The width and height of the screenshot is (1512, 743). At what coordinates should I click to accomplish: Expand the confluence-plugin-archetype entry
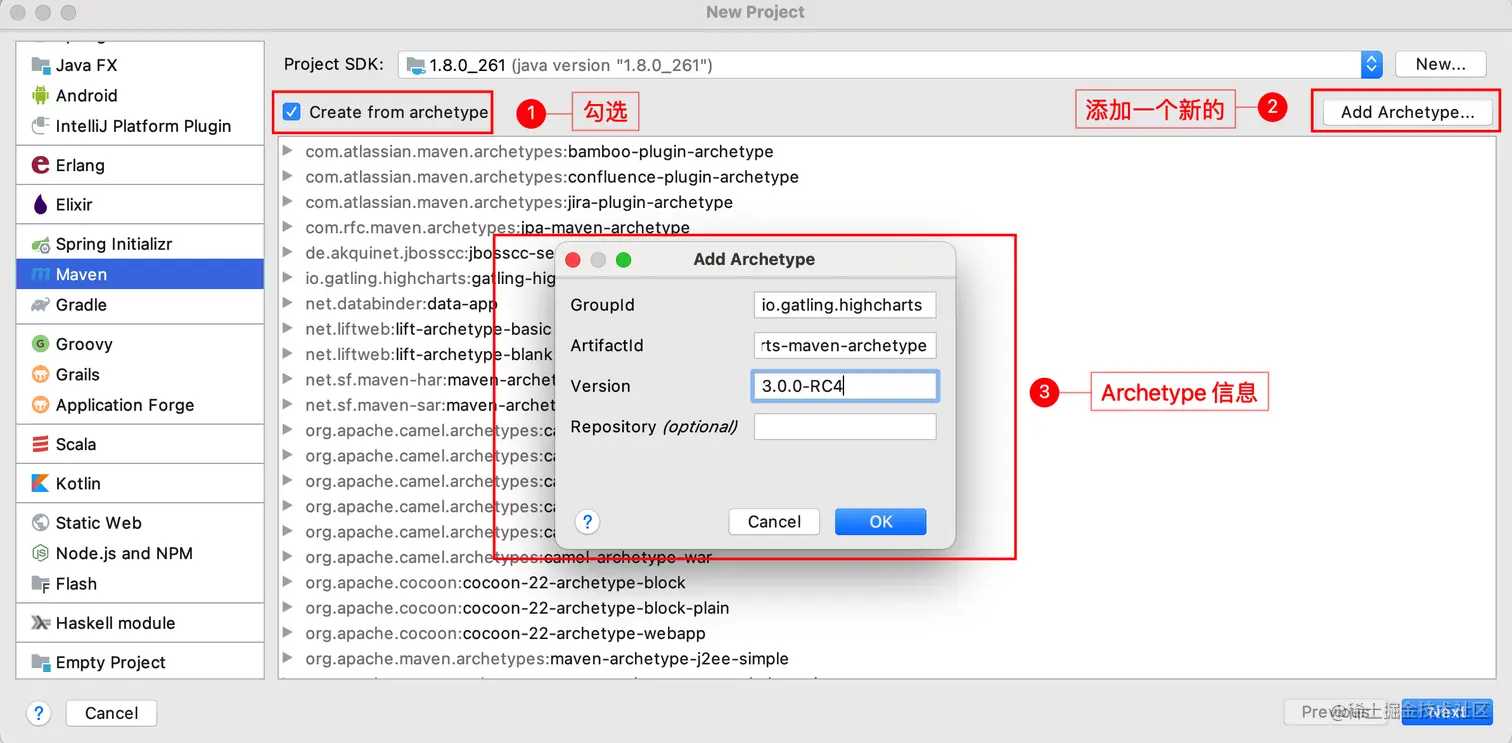[x=288, y=176]
